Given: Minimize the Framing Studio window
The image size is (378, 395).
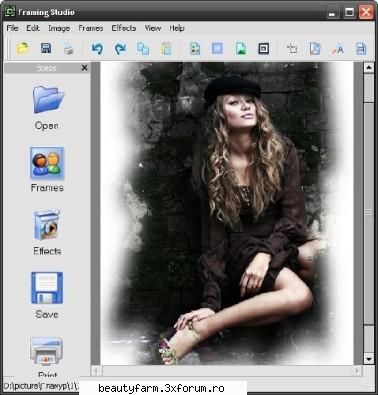Looking at the screenshot, I should click(332, 13).
